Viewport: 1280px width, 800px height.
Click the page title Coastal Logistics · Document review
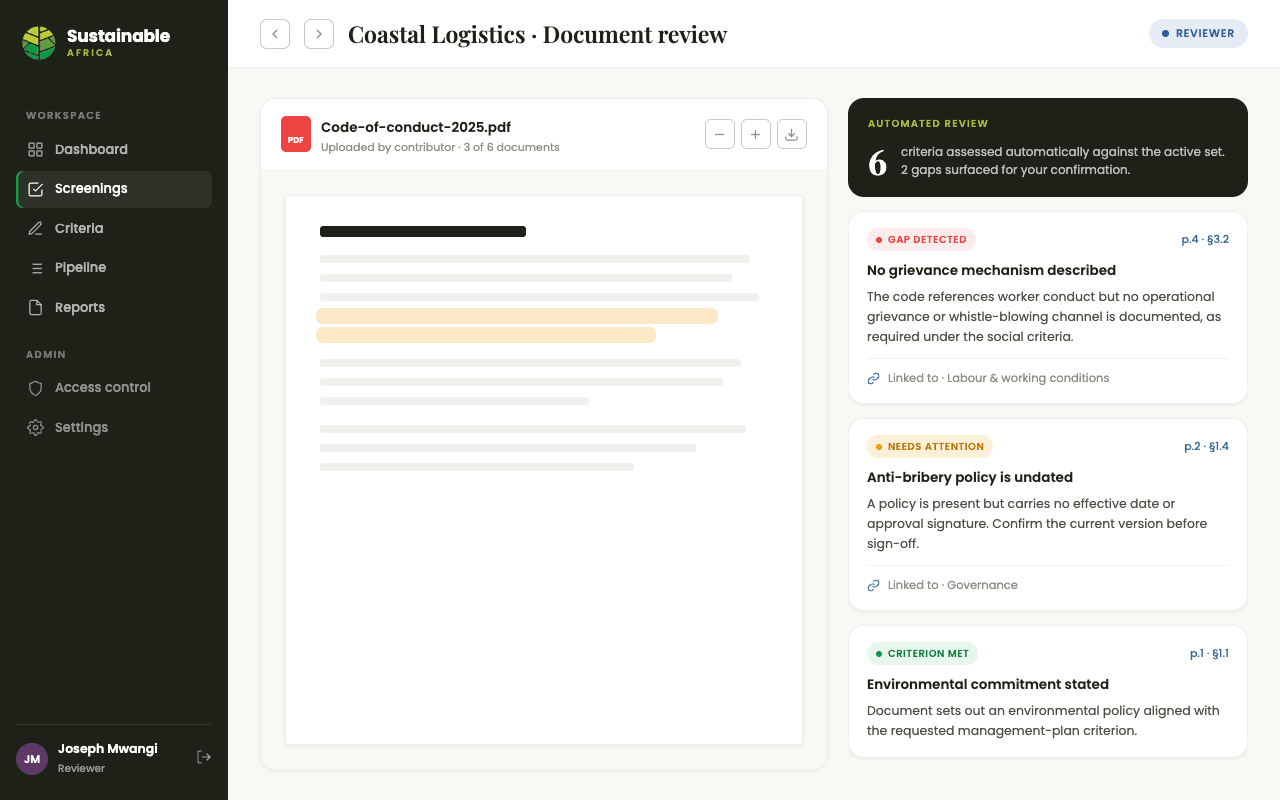pos(537,34)
